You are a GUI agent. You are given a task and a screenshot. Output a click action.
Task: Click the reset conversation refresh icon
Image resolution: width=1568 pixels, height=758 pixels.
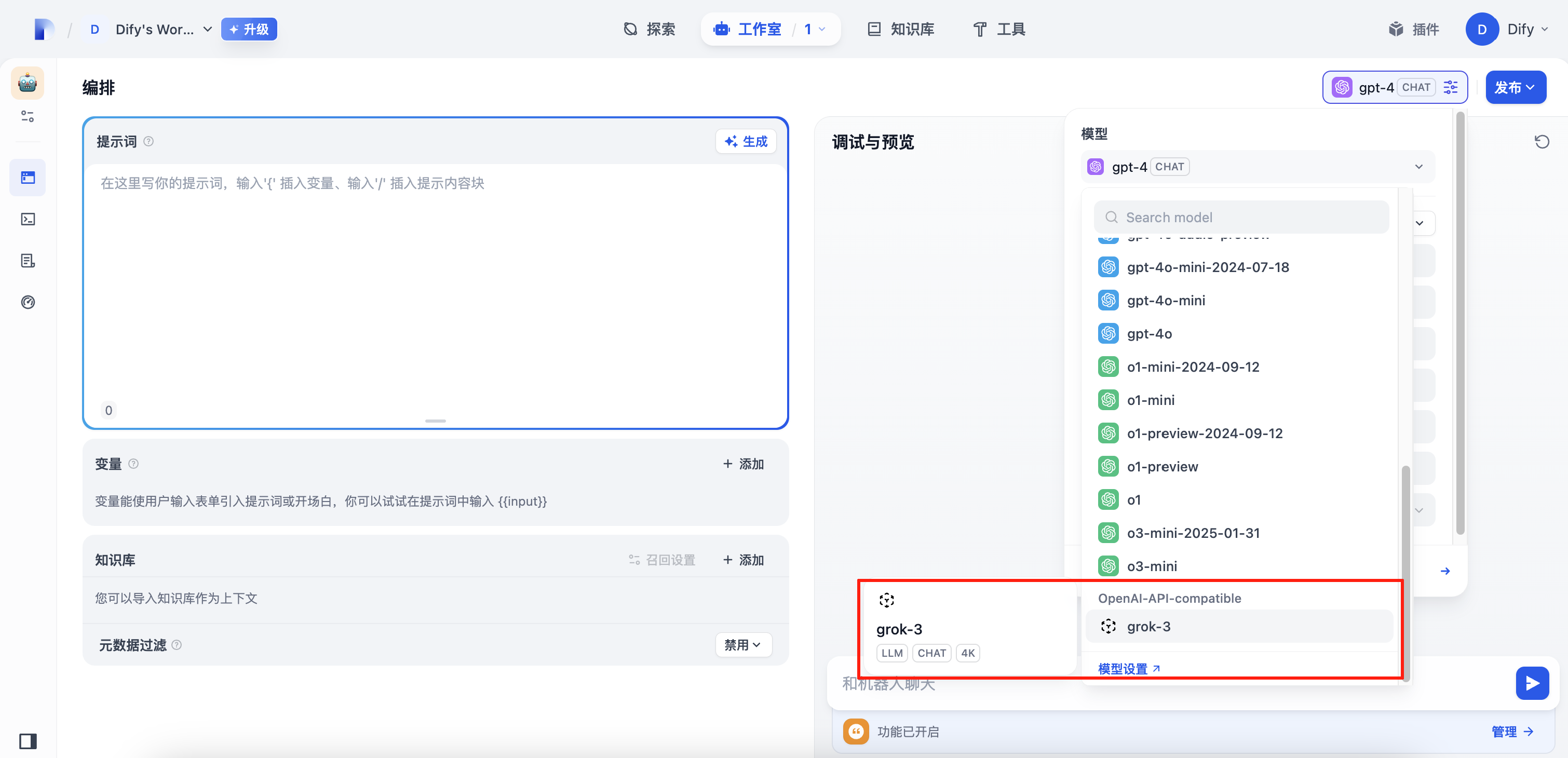(1541, 142)
